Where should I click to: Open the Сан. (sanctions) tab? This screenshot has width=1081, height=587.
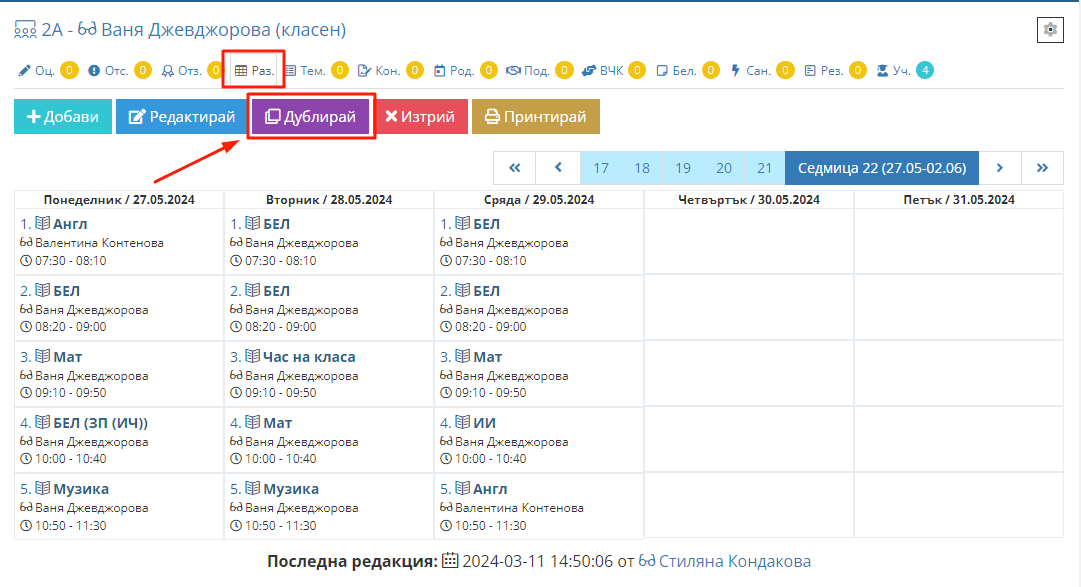pos(762,70)
